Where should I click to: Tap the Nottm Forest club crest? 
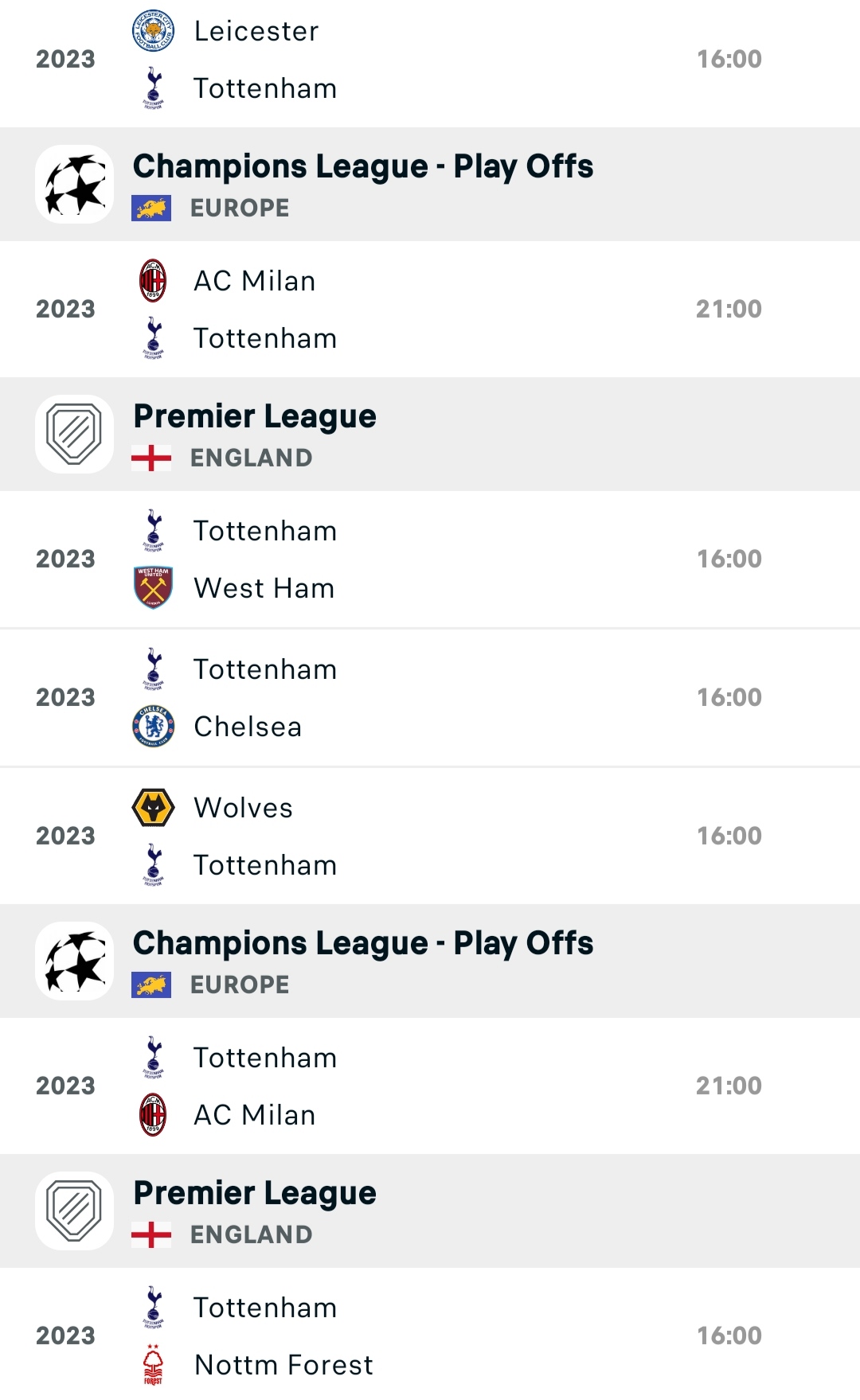click(x=153, y=1365)
